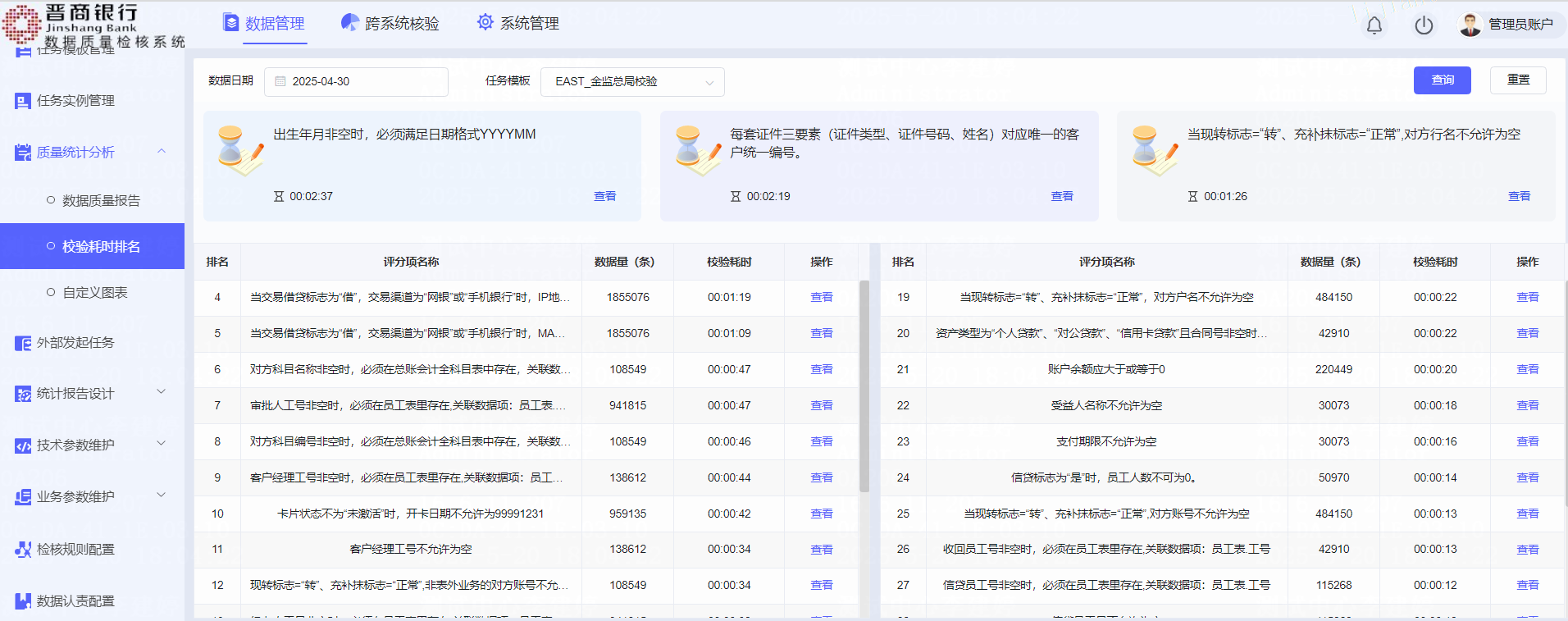
Task: Click the calendar icon in date field
Action: 280,81
